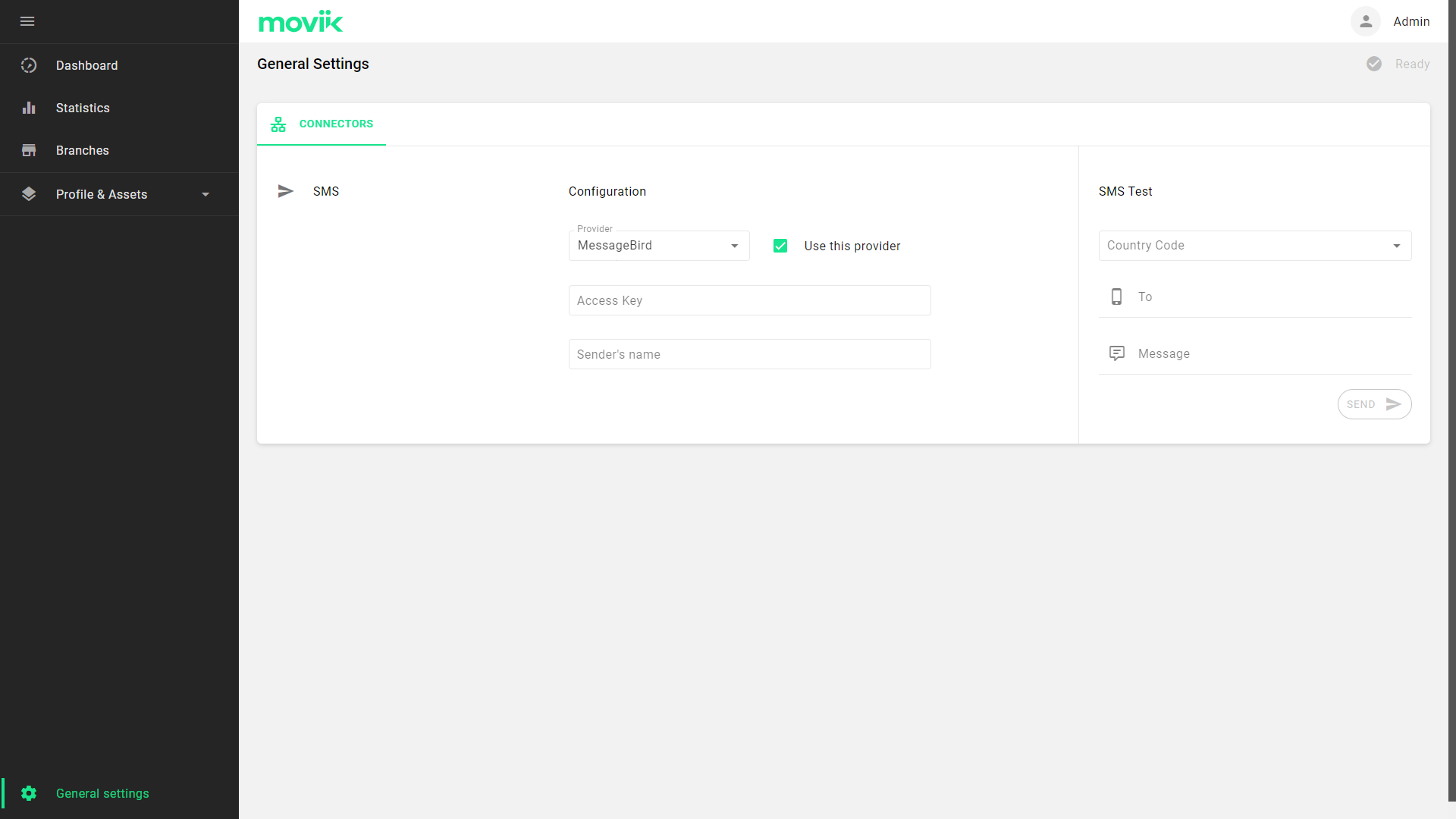Viewport: 1456px width, 819px height.
Task: Select the SMS connector label
Action: (x=326, y=191)
